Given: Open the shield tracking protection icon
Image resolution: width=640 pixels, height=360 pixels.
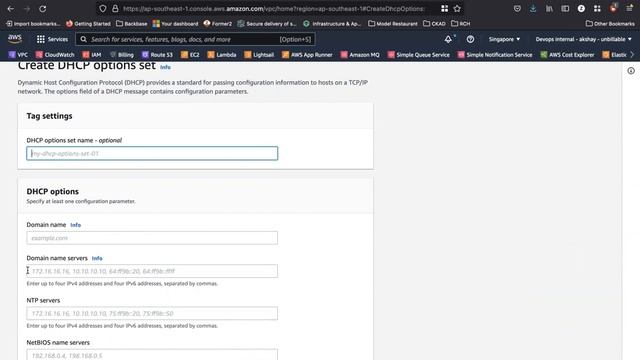Looking at the screenshot, I should (x=103, y=9).
